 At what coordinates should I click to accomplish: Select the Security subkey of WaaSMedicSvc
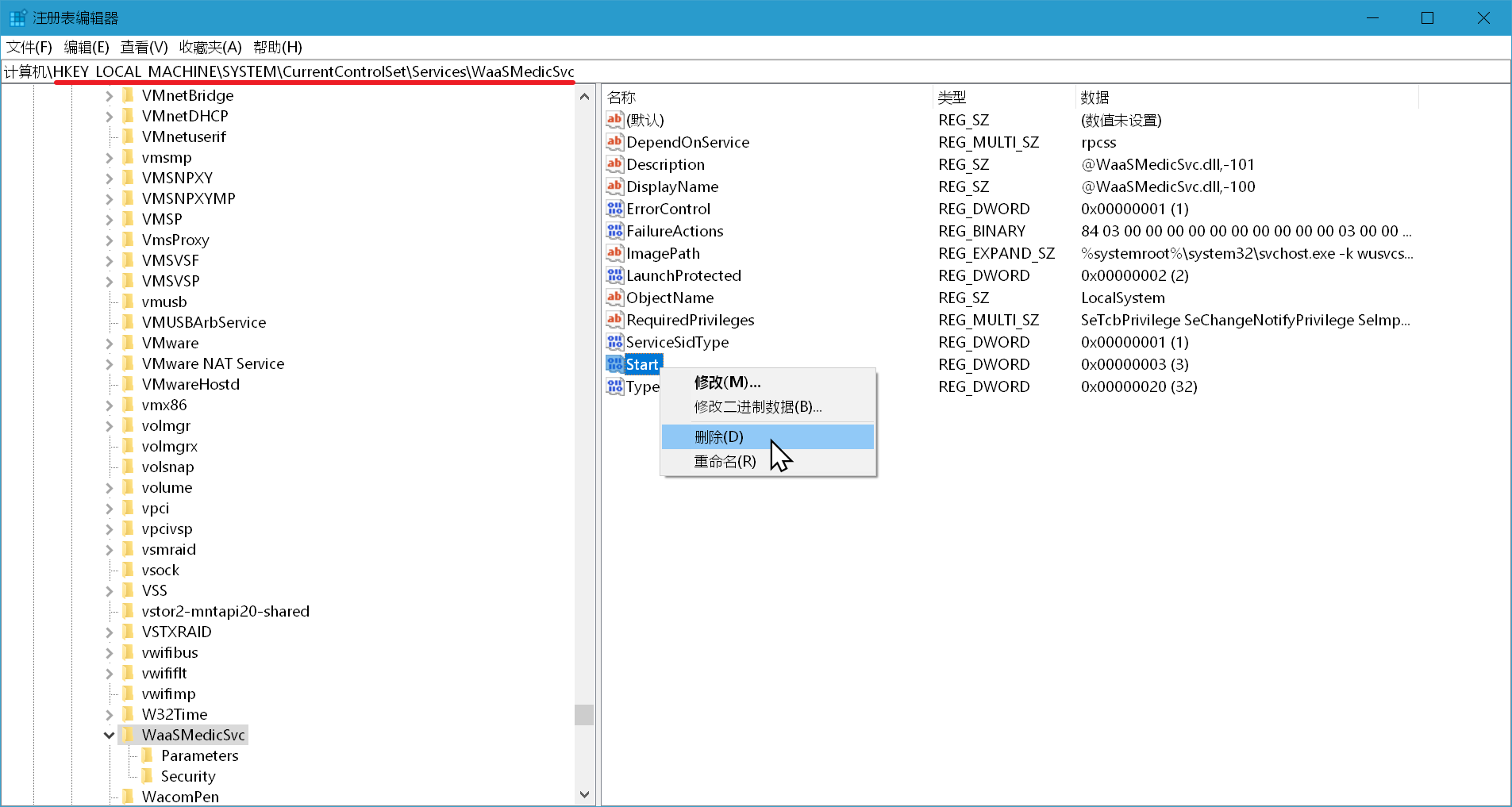pos(188,776)
